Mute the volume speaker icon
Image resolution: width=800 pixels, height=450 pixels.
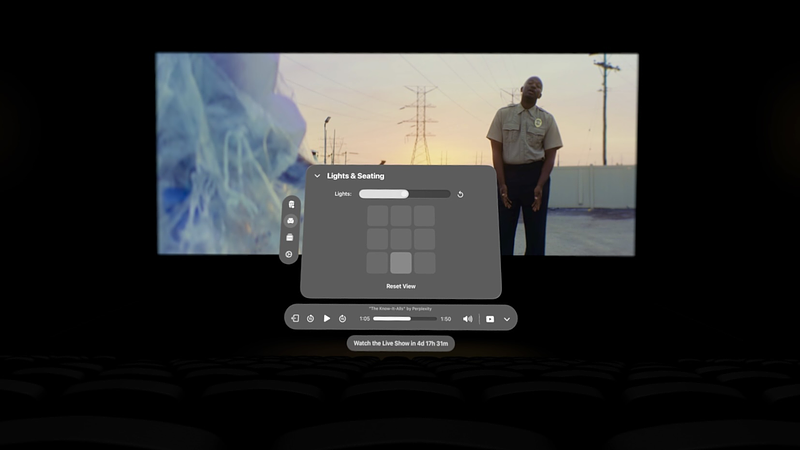pyautogui.click(x=467, y=319)
